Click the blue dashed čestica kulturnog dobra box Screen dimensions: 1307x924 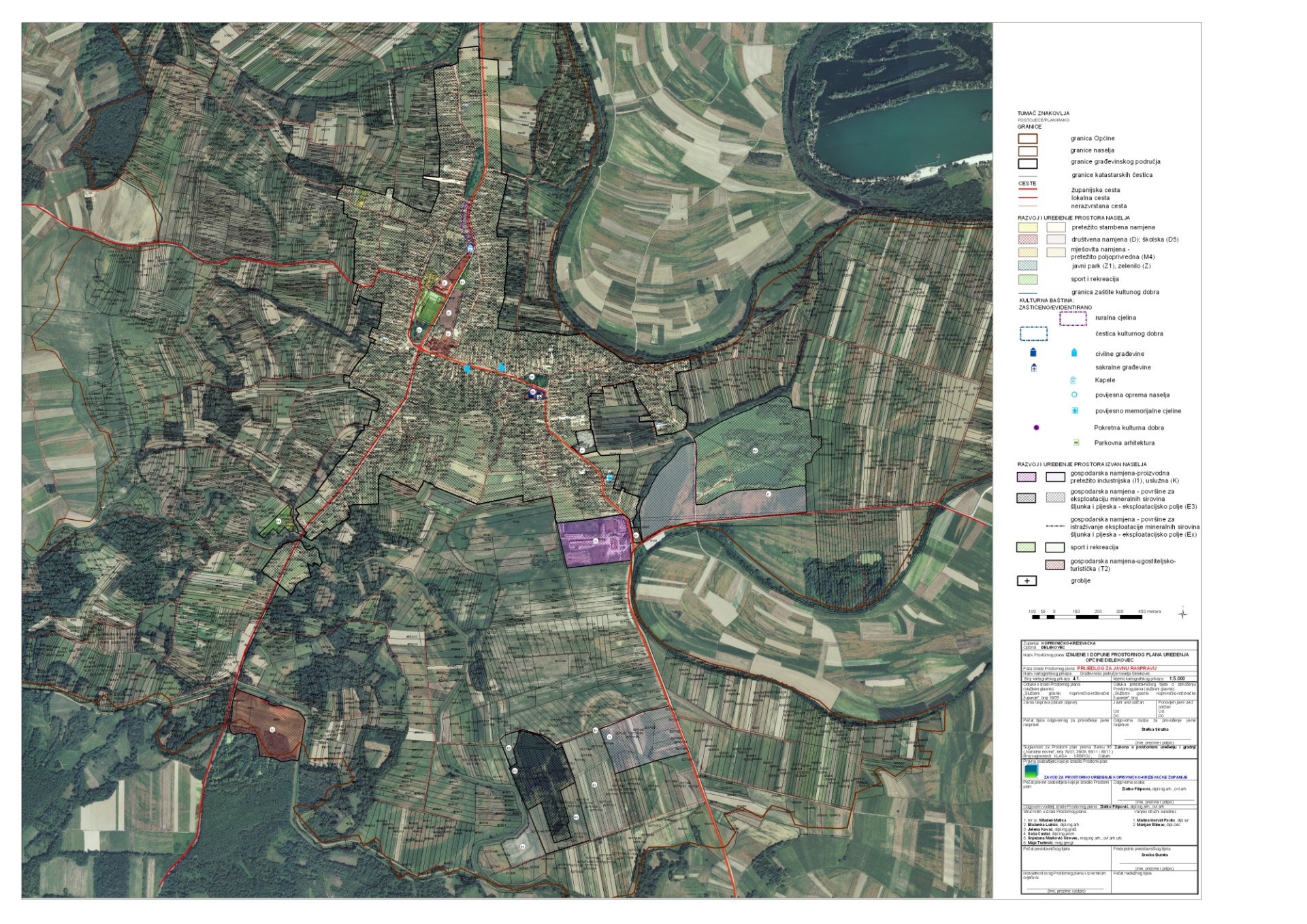(x=1033, y=333)
